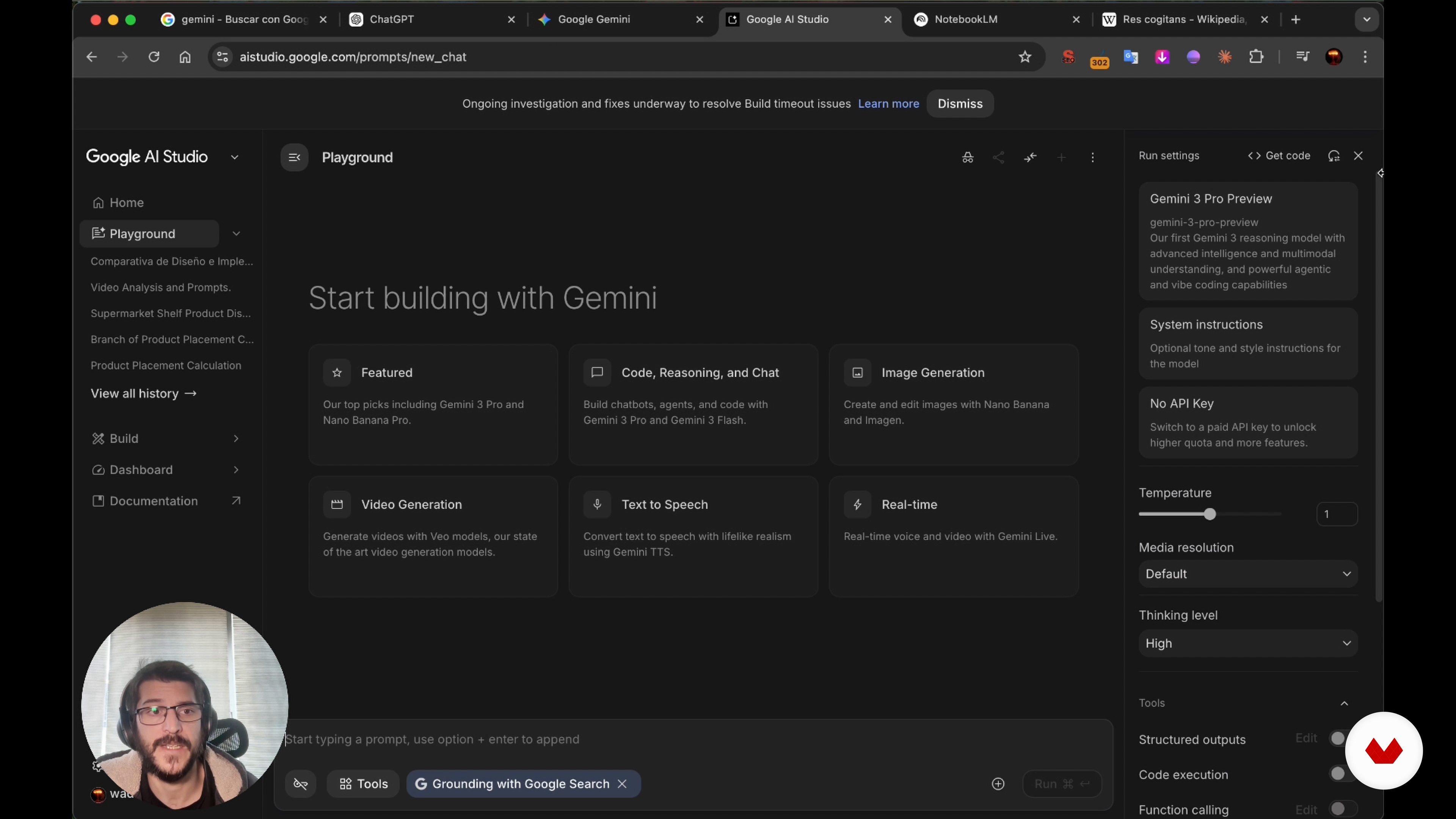Click the microphone icon on Text to Speech
1456x819 pixels.
597,504
